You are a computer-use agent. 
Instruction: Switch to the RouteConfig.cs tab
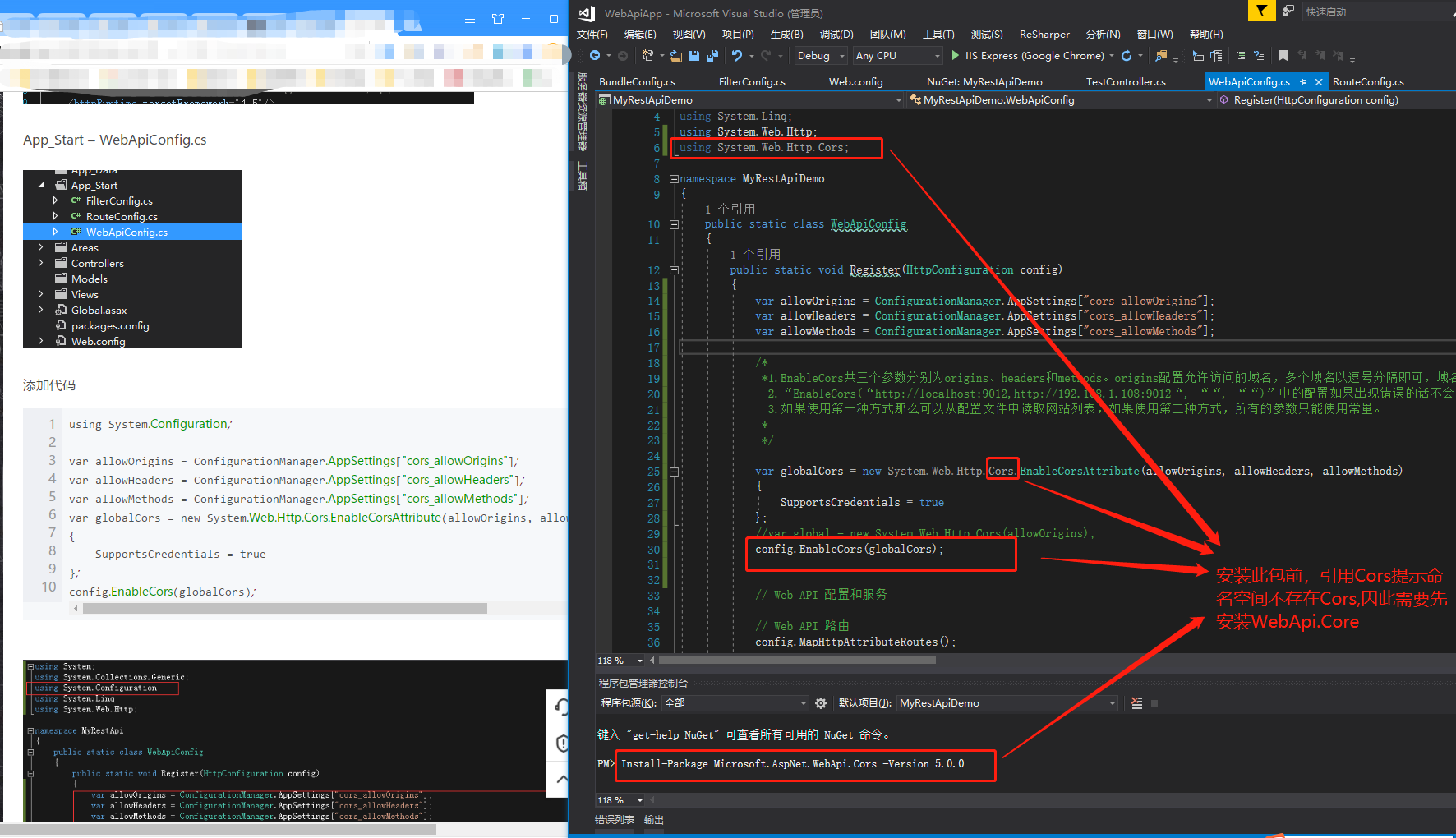[x=1368, y=82]
